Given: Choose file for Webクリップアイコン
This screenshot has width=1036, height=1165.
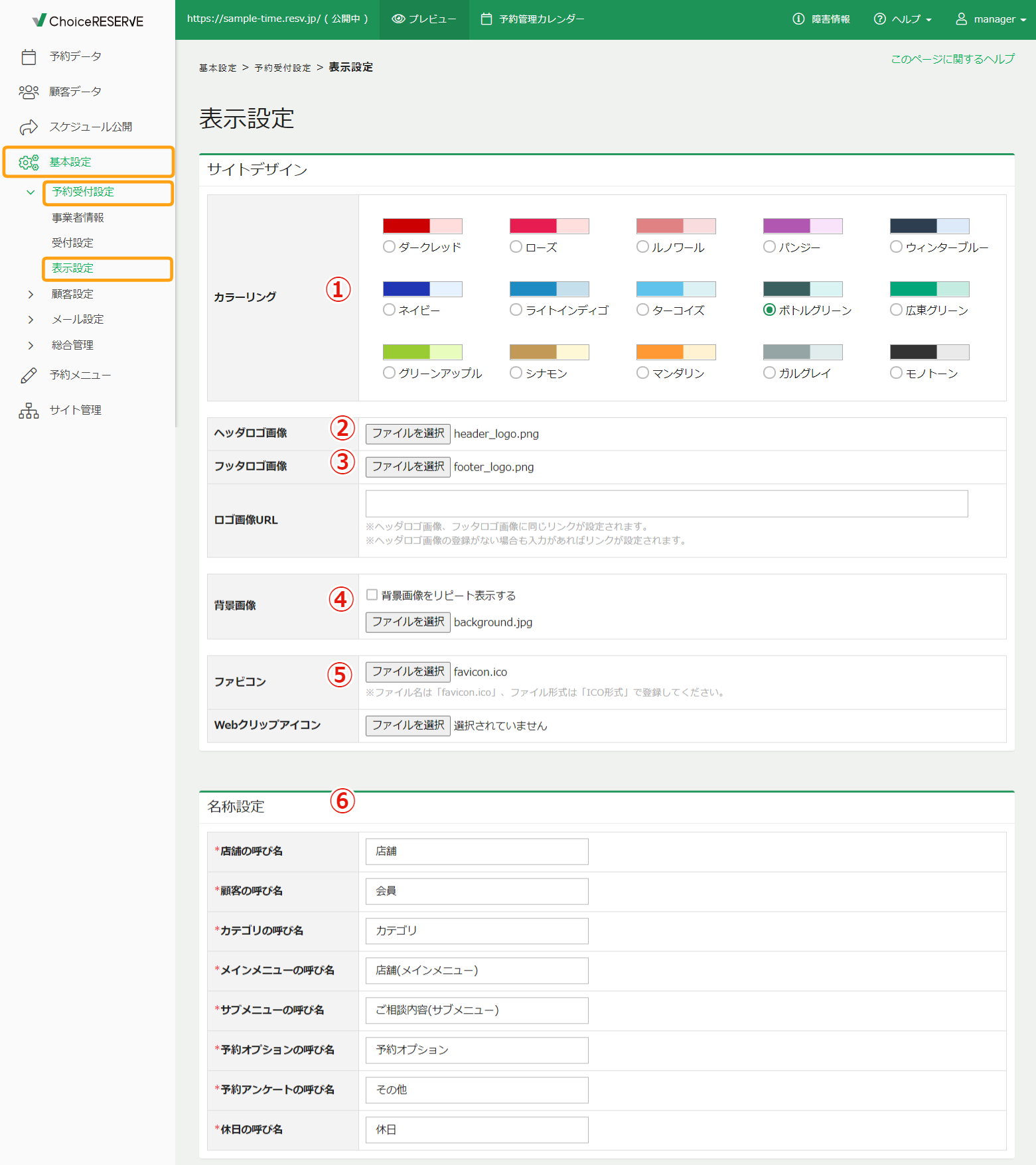Looking at the screenshot, I should click(408, 726).
